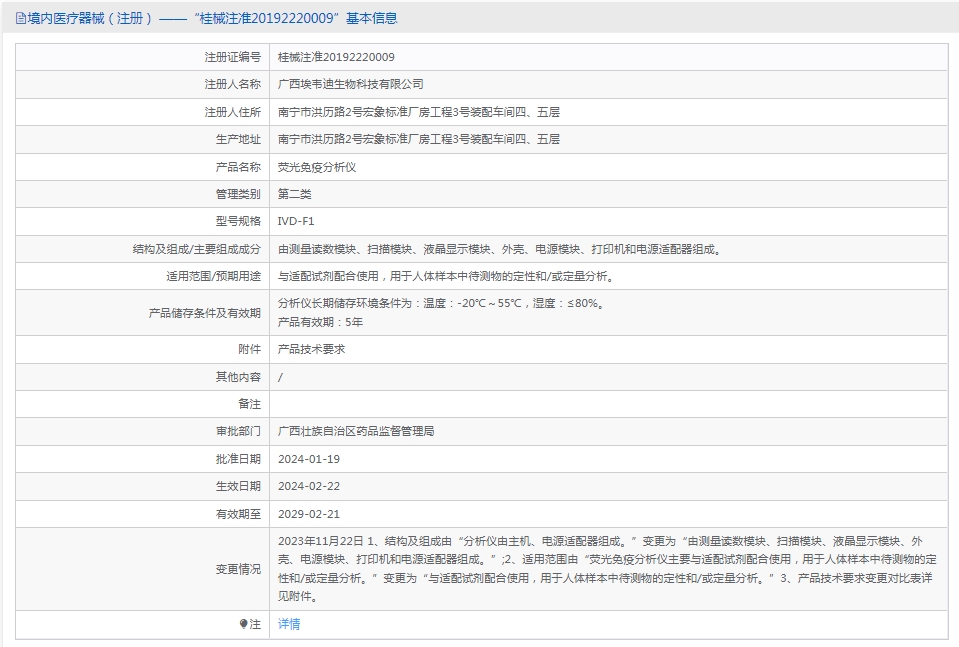
Task: Open the 详情 link
Action: [x=288, y=624]
